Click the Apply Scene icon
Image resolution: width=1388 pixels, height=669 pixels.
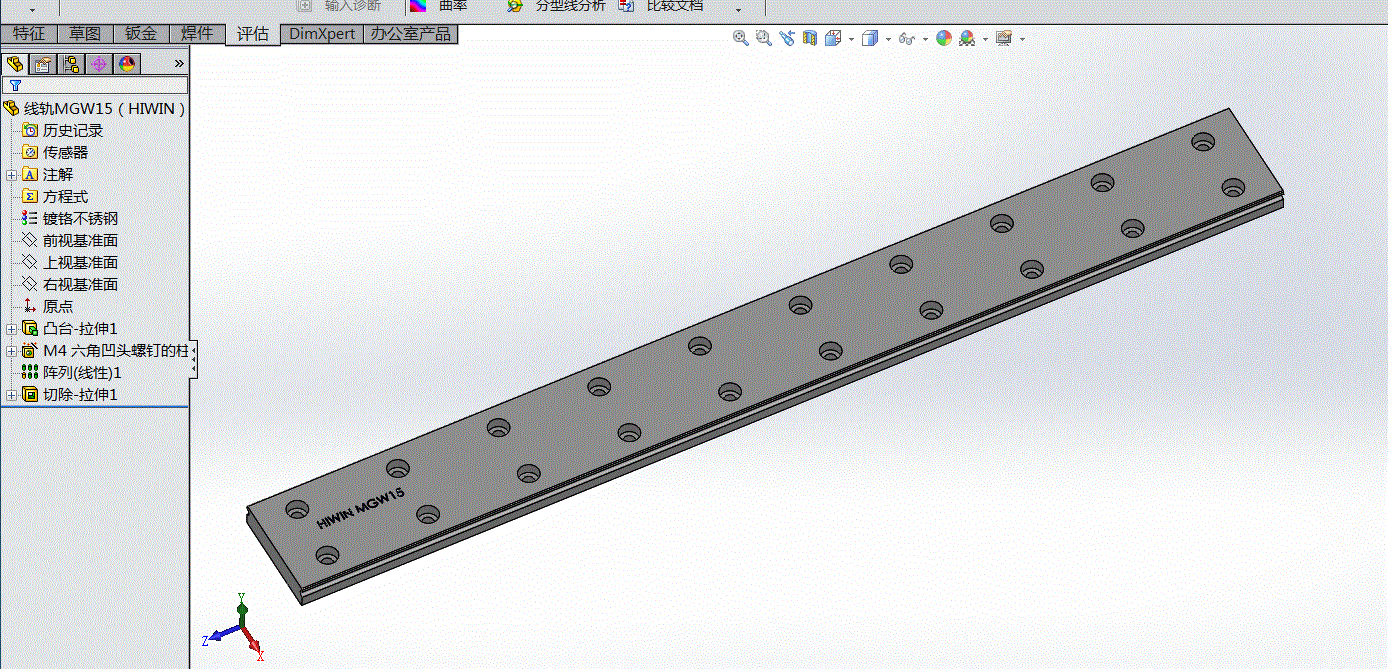click(x=967, y=38)
